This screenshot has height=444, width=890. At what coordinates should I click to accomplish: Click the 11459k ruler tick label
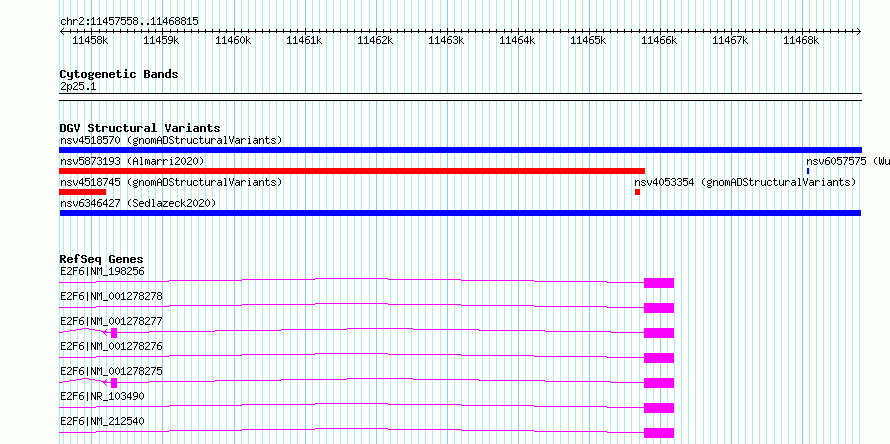coord(161,40)
